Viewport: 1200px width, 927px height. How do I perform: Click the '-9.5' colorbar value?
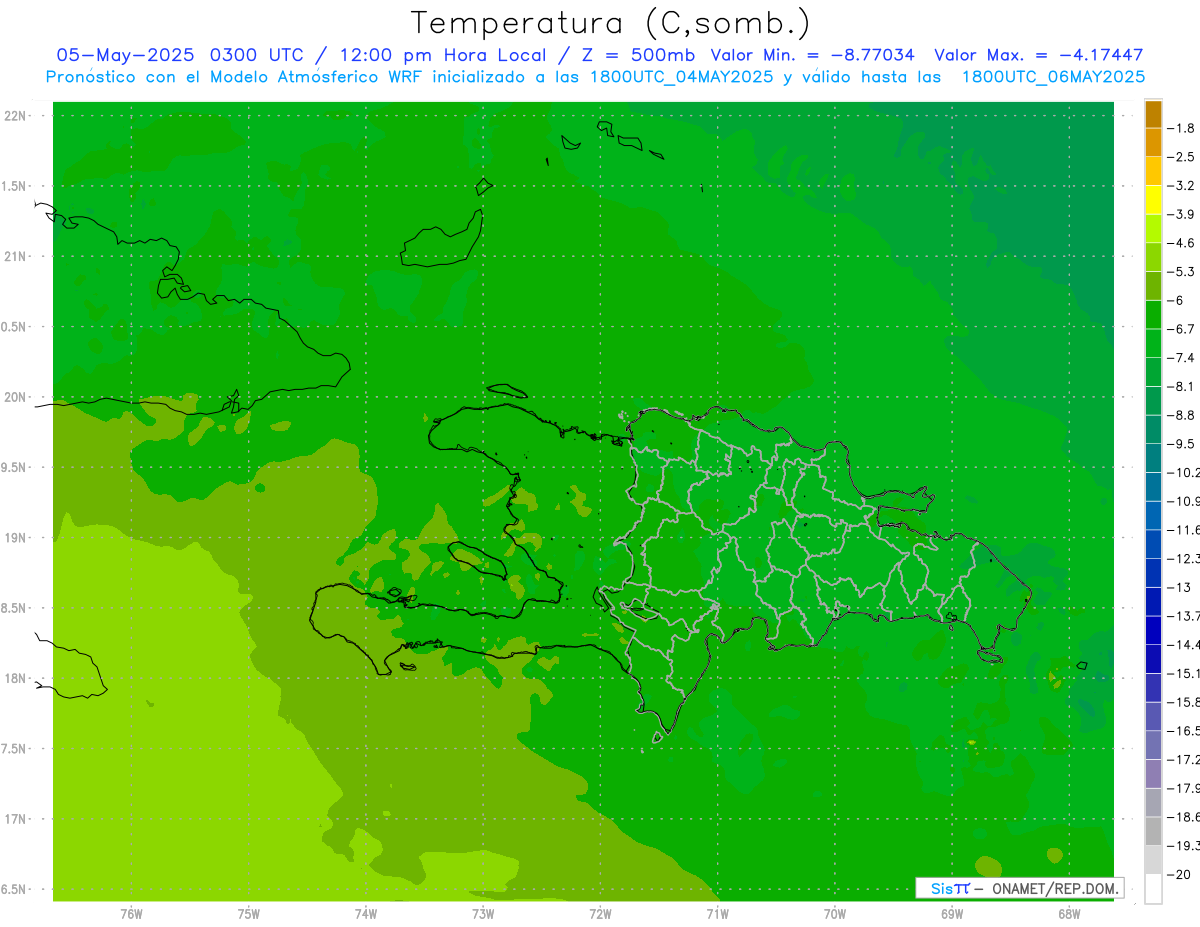(x=1182, y=443)
